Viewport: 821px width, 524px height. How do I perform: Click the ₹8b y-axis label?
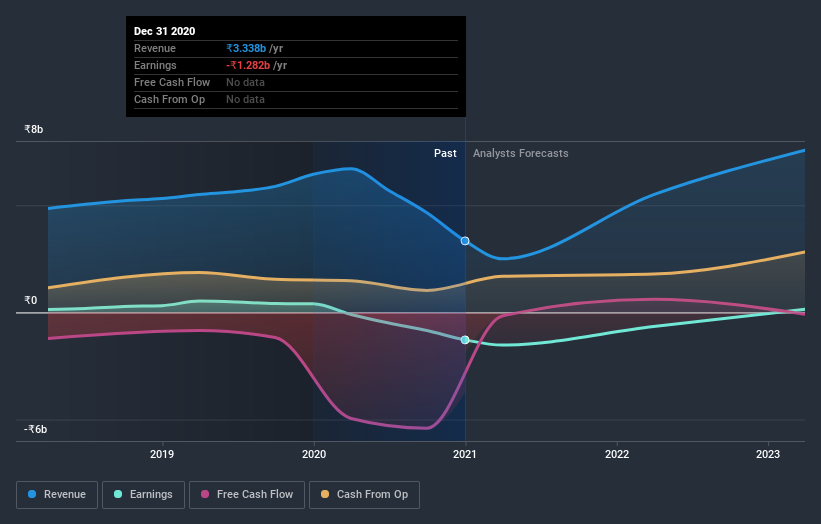click(34, 129)
